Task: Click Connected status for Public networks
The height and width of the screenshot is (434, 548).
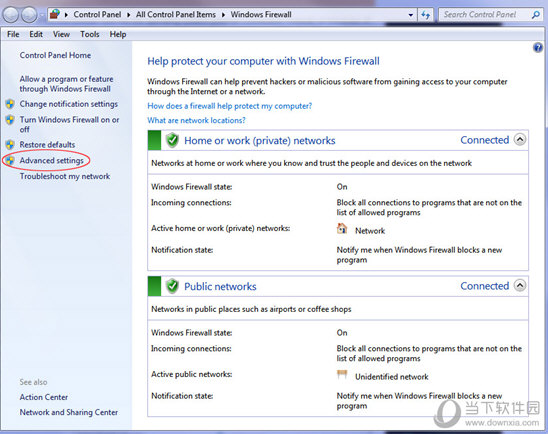Action: click(x=484, y=286)
